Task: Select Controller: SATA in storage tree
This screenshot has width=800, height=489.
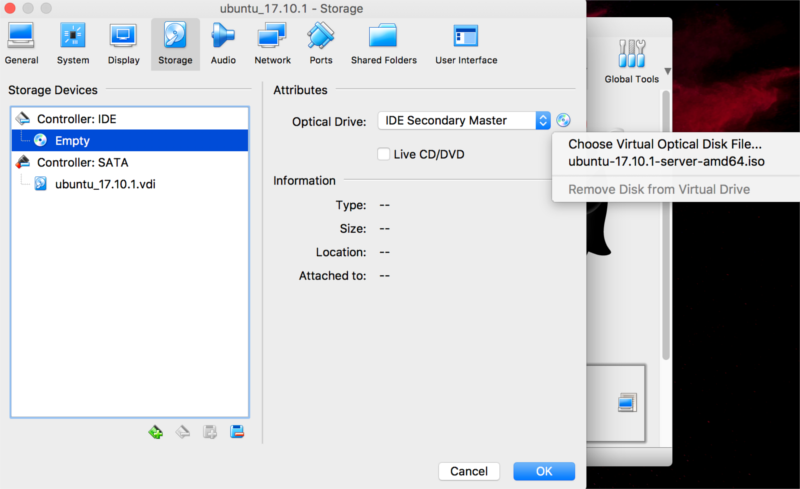Action: click(x=82, y=162)
